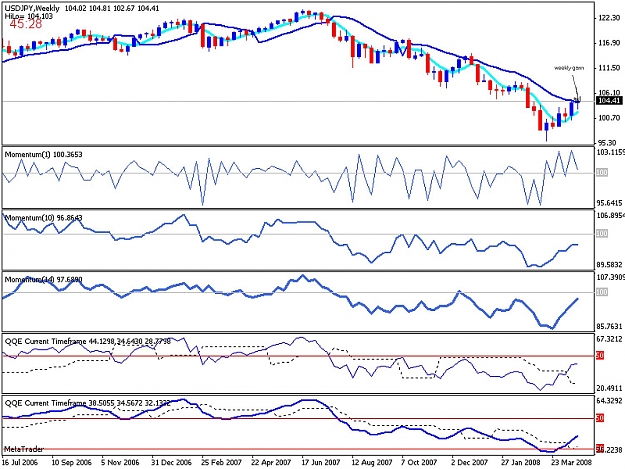Click the 100 level label in Momentum(1) pane

[x=602, y=173]
